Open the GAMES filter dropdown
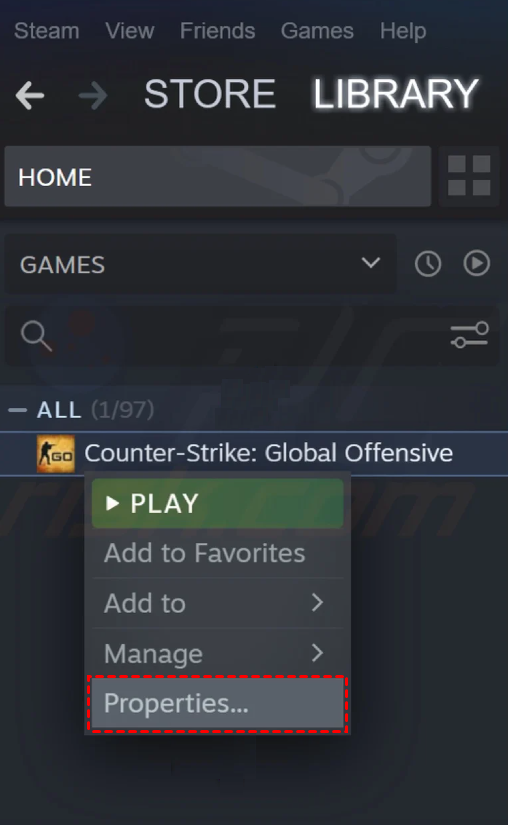Image resolution: width=508 pixels, height=825 pixels. [200, 264]
